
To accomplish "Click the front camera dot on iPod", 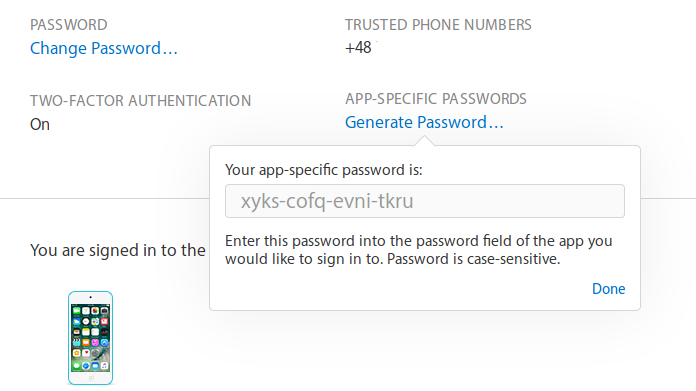I will (x=91, y=297).
